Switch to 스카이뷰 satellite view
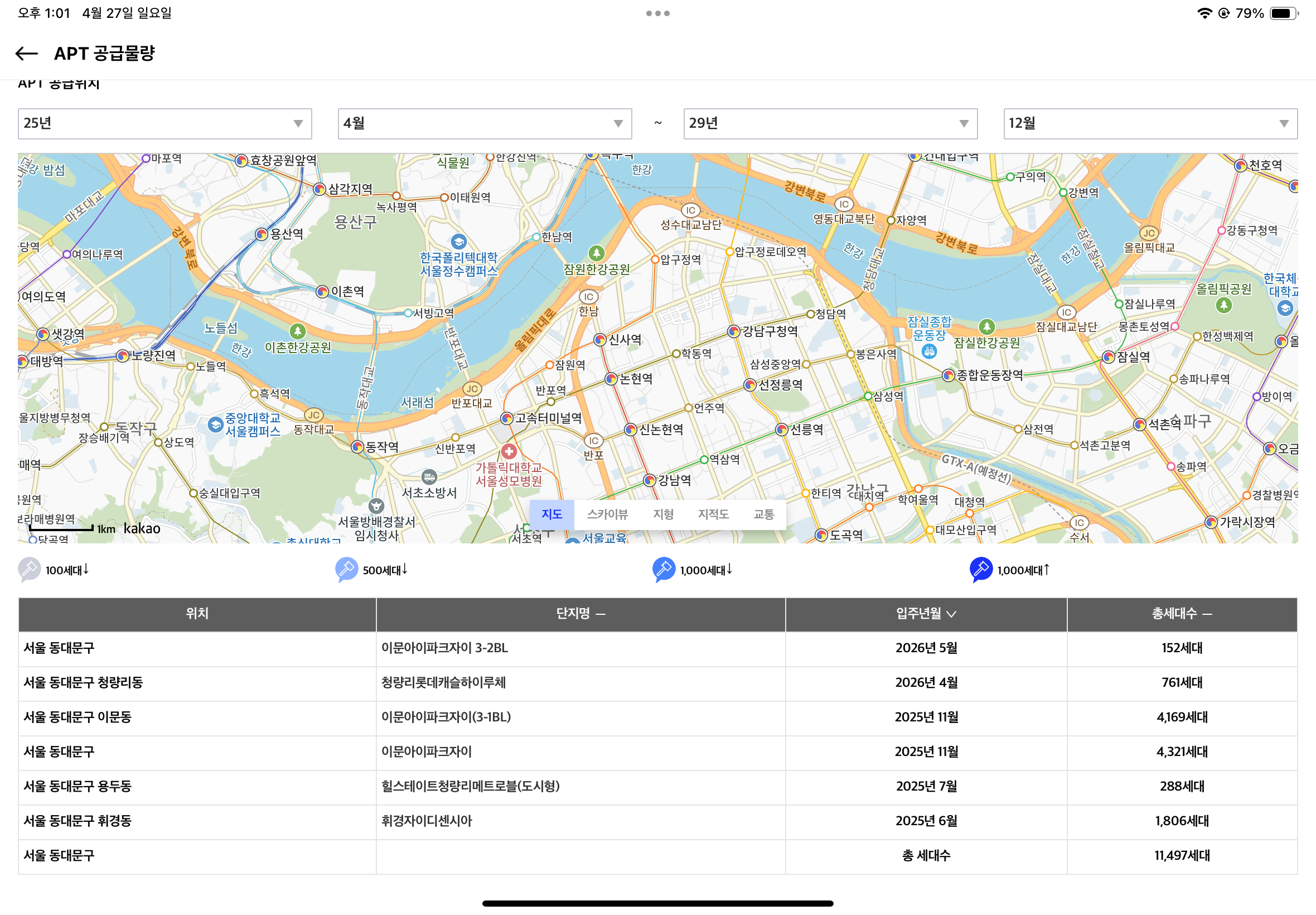1316x915 pixels. point(607,514)
